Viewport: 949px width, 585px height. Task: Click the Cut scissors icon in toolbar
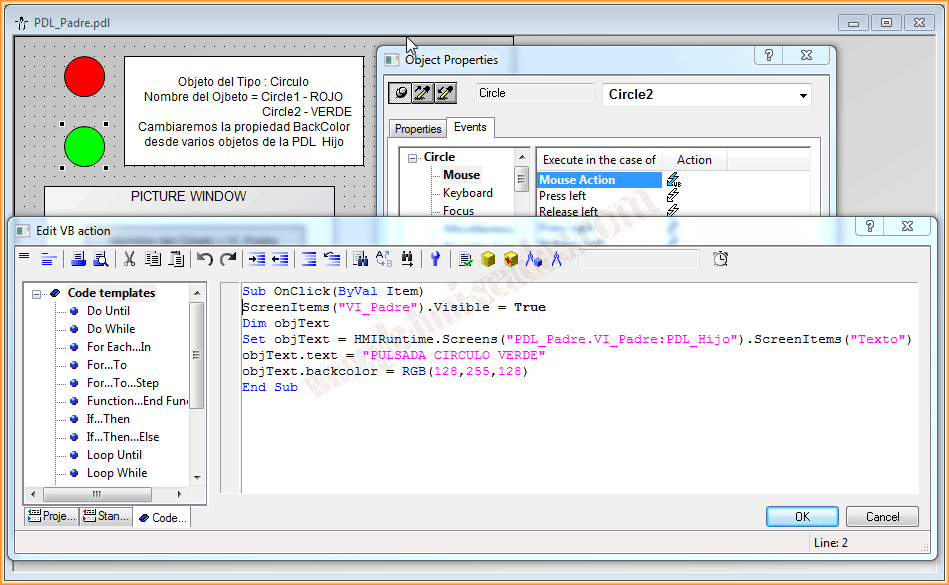click(x=129, y=259)
